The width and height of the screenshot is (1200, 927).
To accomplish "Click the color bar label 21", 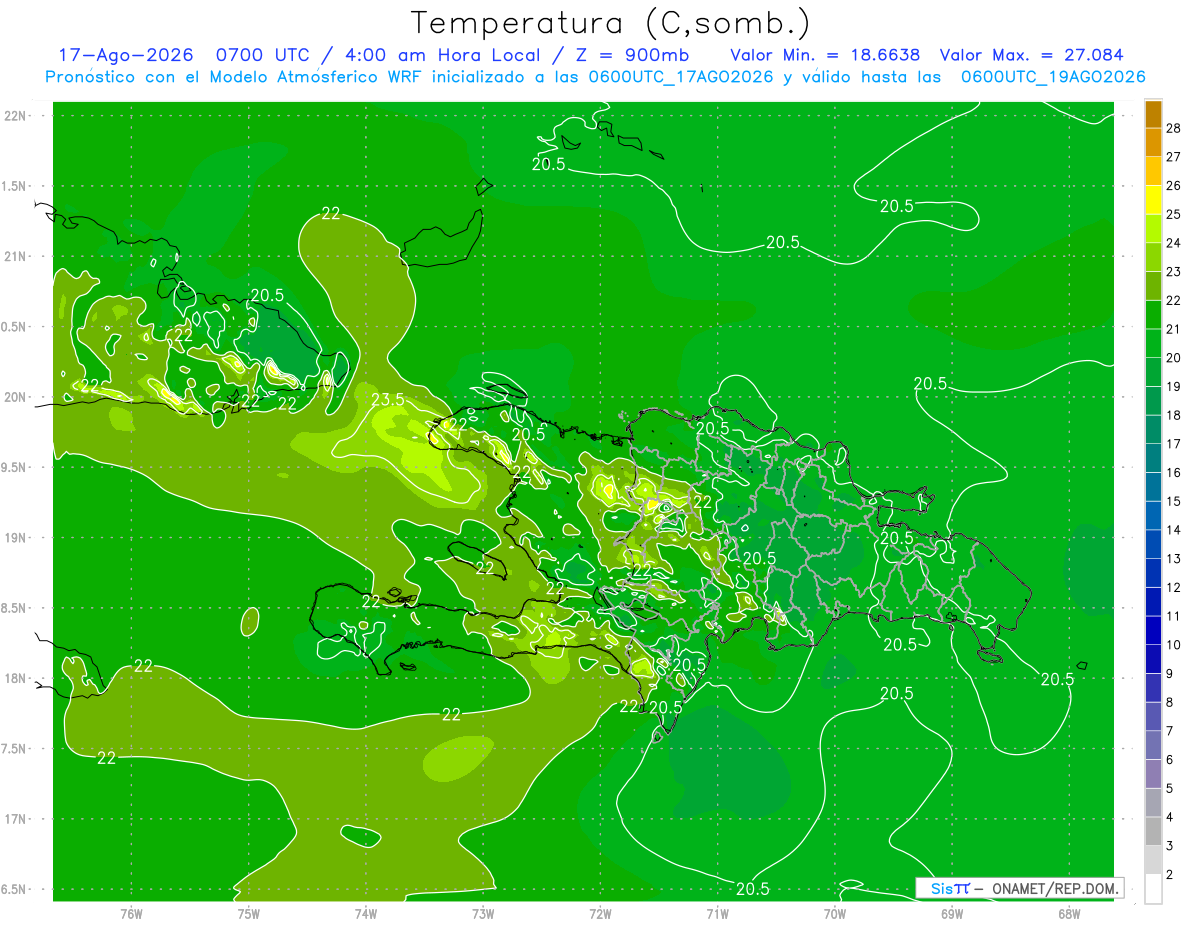I will (1174, 330).
